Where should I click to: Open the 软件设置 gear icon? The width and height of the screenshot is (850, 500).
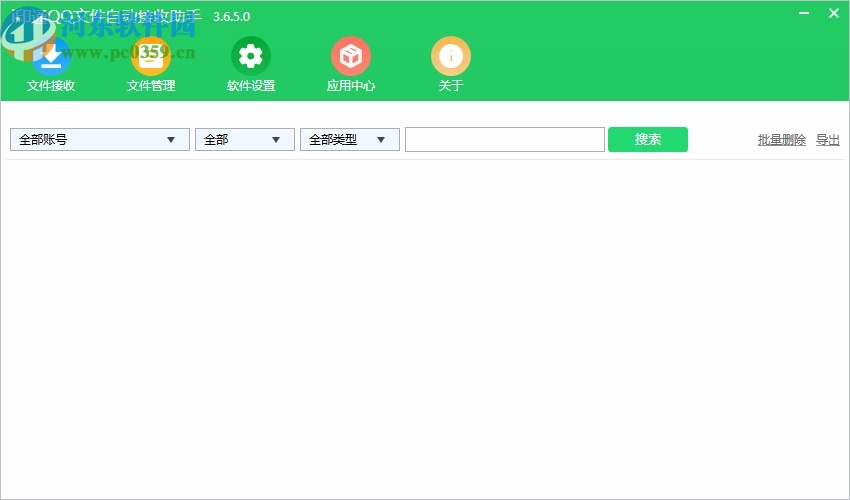(x=250, y=56)
